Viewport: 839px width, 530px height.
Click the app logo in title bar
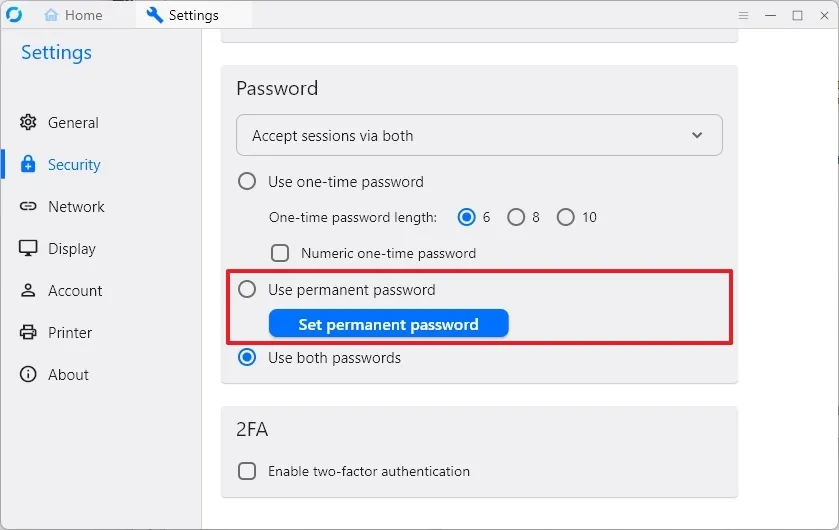tap(14, 15)
